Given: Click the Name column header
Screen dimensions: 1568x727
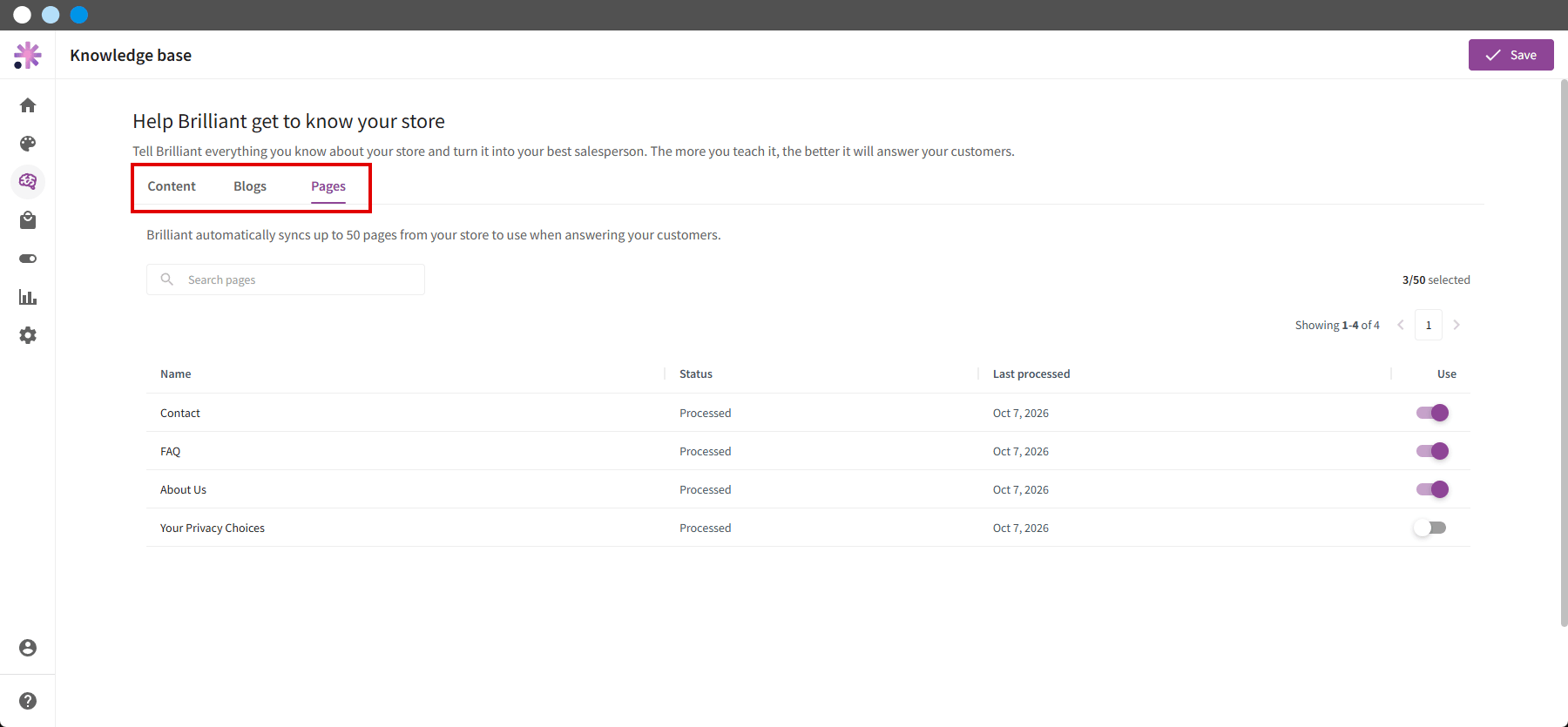Looking at the screenshot, I should [x=176, y=374].
